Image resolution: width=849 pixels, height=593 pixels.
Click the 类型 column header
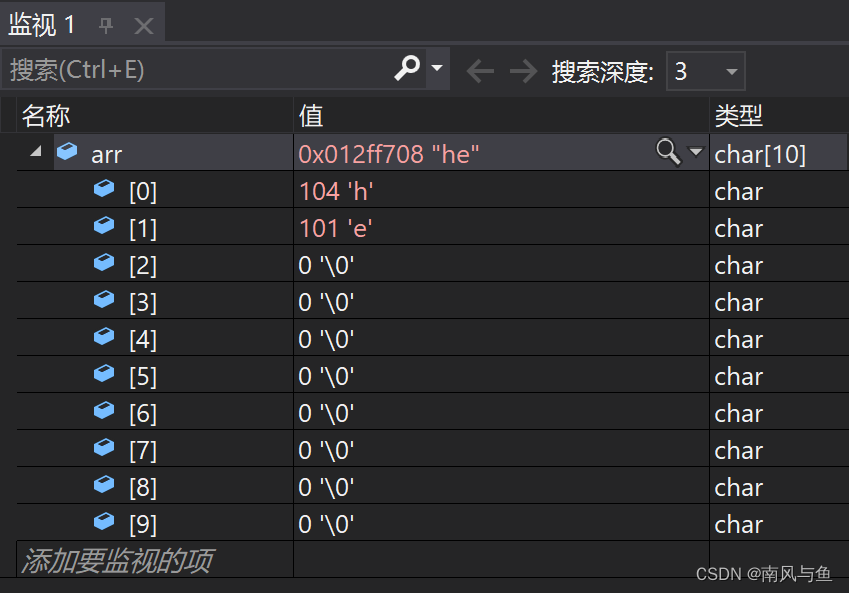pos(779,115)
